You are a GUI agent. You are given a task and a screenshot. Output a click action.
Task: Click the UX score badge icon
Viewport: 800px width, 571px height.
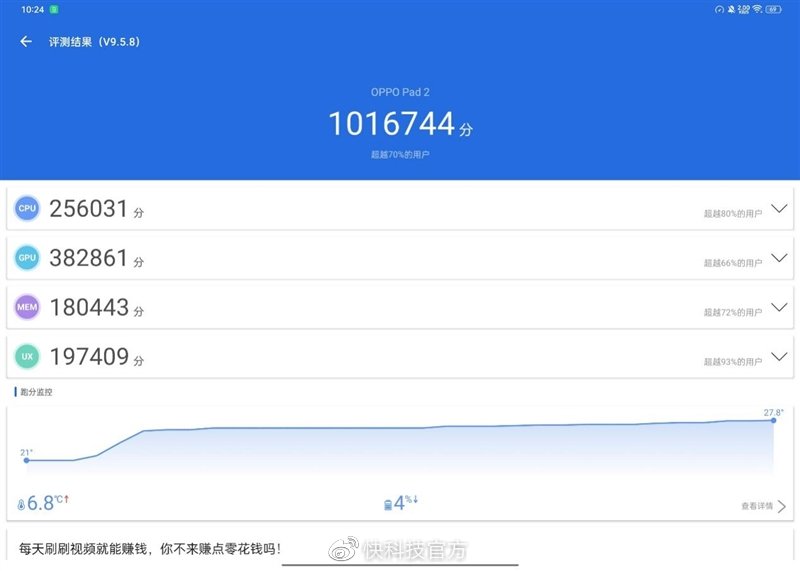(27, 357)
